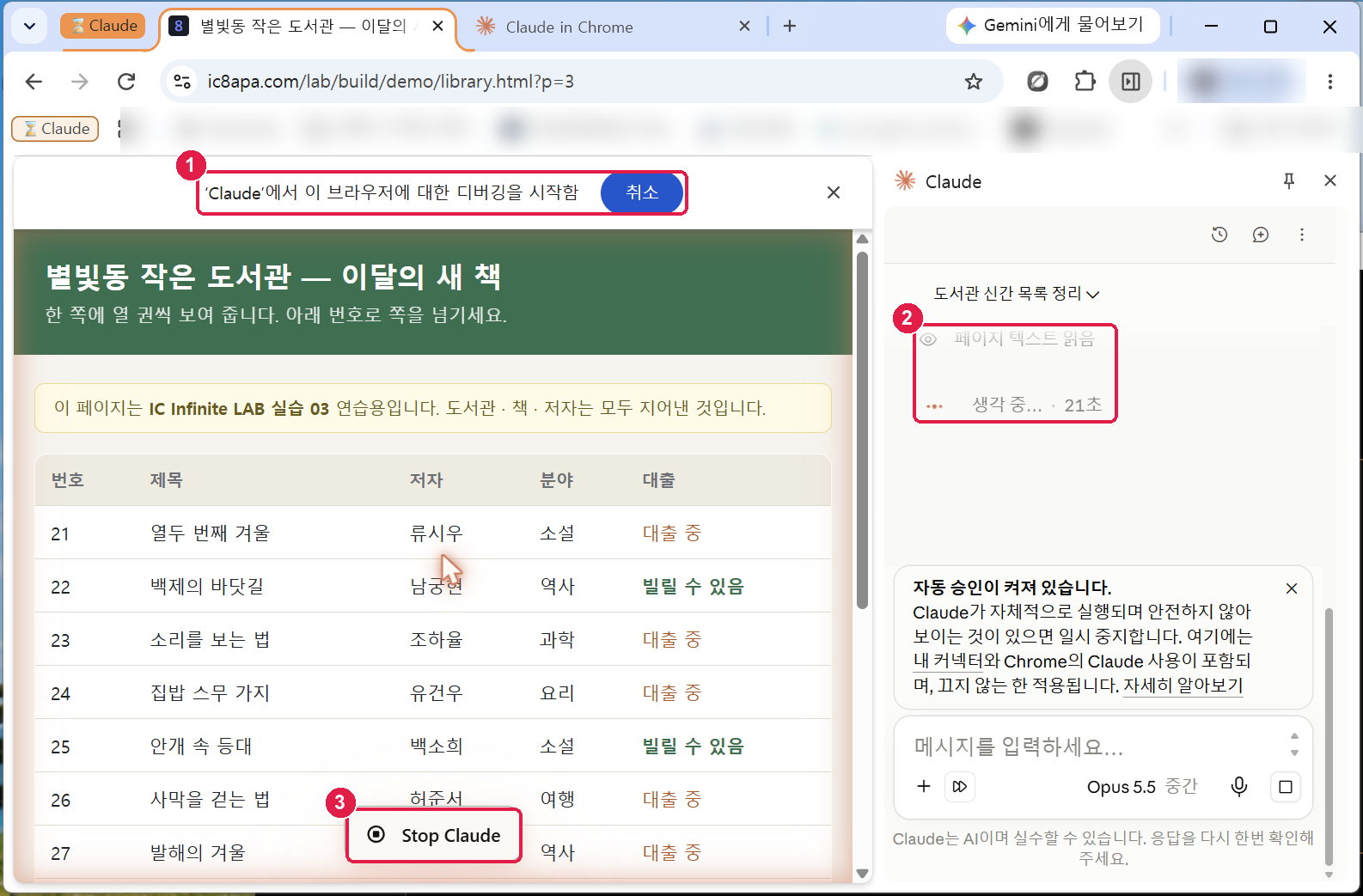Image resolution: width=1363 pixels, height=896 pixels.
Task: Select the book title 사막을 걷는 법
Action: 211,800
